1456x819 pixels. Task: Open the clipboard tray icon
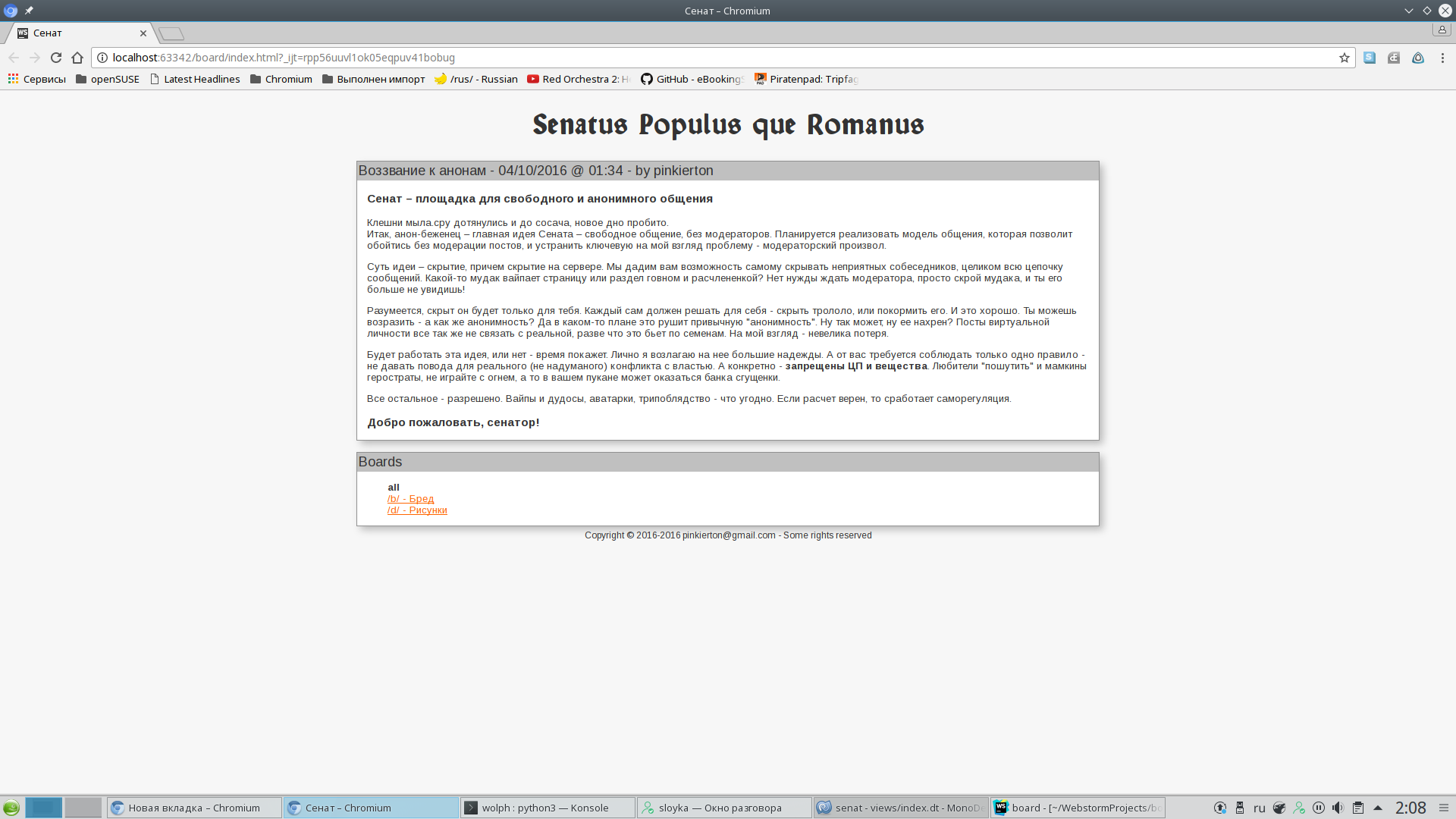point(1358,808)
